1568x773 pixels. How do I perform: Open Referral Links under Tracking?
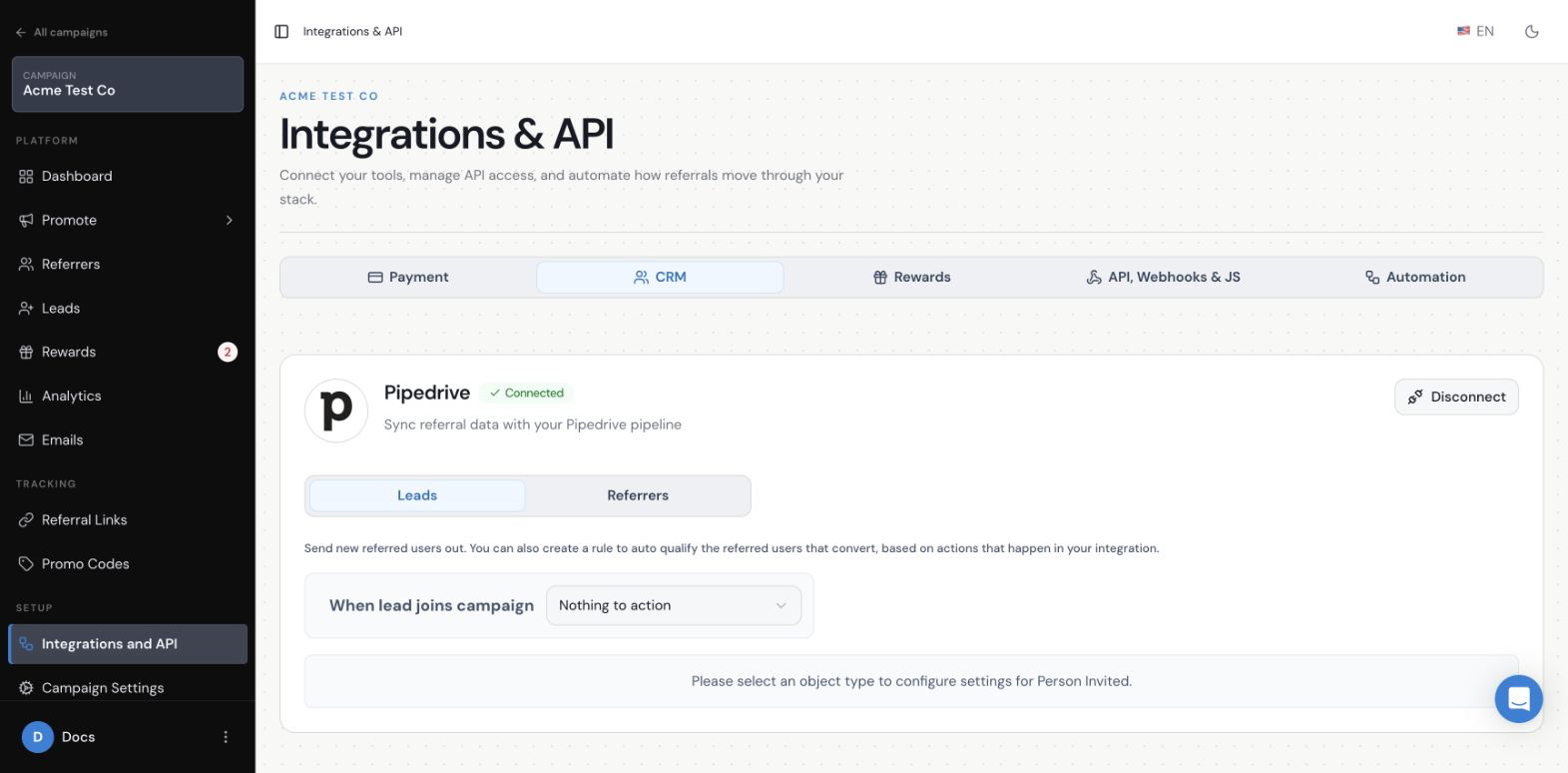click(128, 519)
